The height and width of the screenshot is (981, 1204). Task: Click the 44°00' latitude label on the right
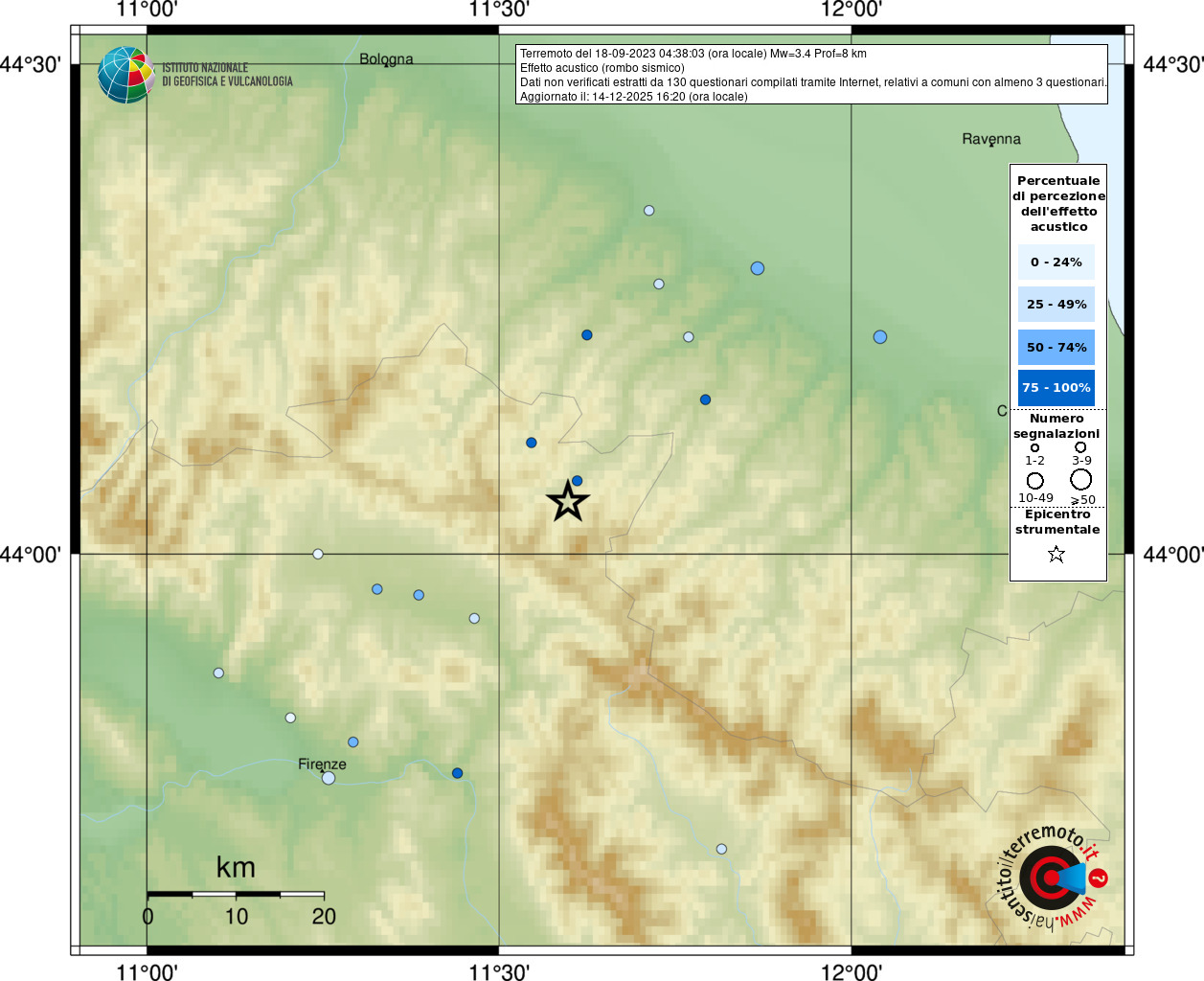tap(1173, 554)
